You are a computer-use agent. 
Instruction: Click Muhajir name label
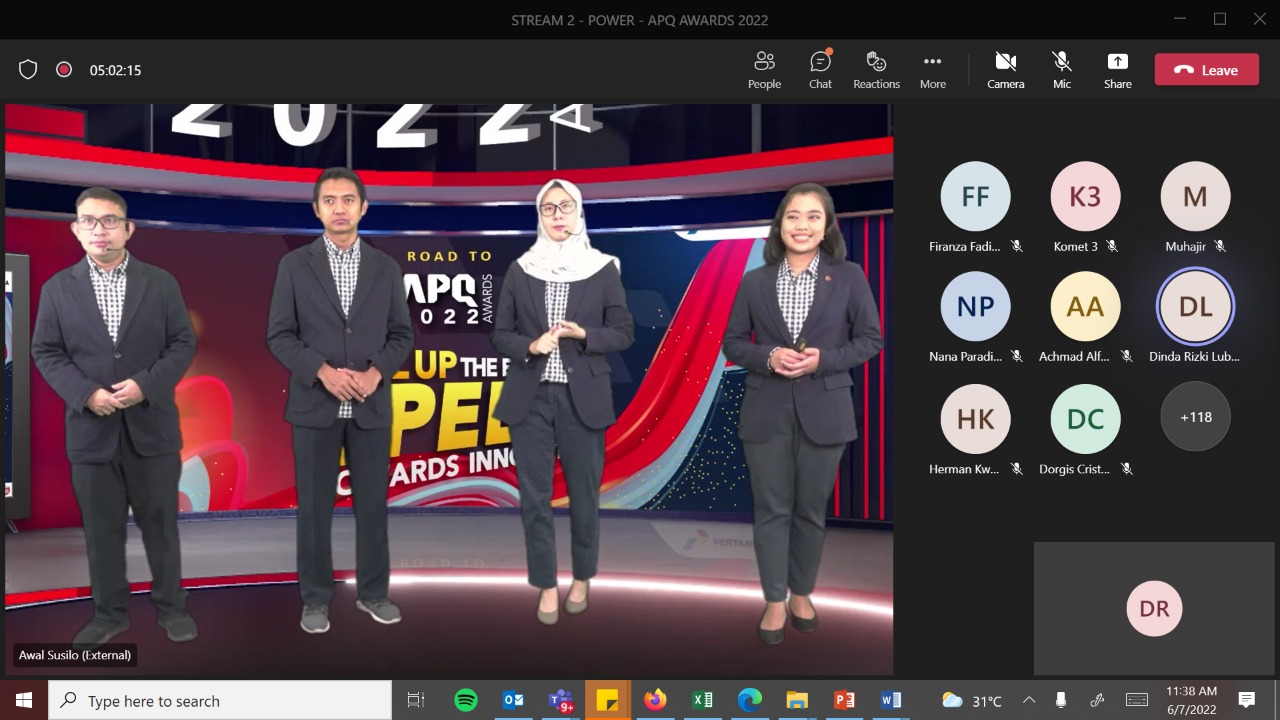[1185, 246]
